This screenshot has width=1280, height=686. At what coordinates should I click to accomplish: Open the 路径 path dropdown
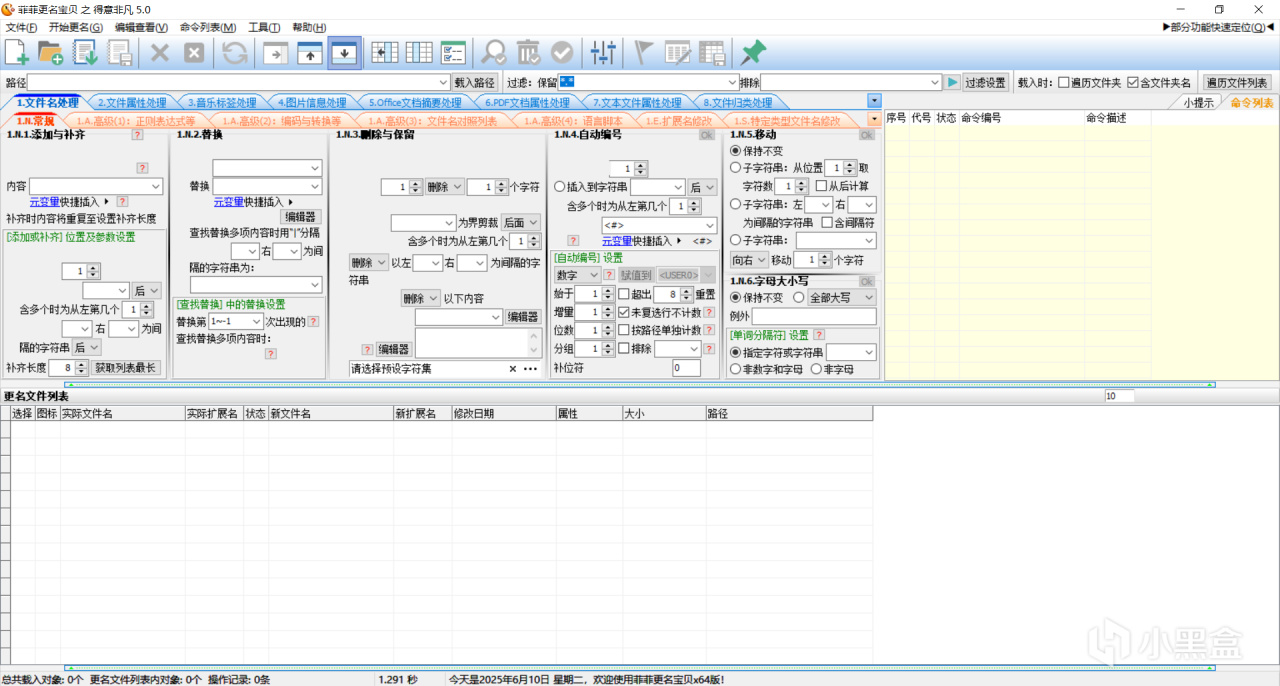pyautogui.click(x=444, y=82)
